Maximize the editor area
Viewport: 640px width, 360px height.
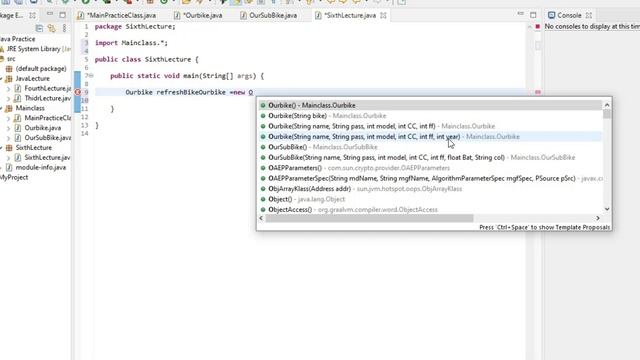(533, 15)
